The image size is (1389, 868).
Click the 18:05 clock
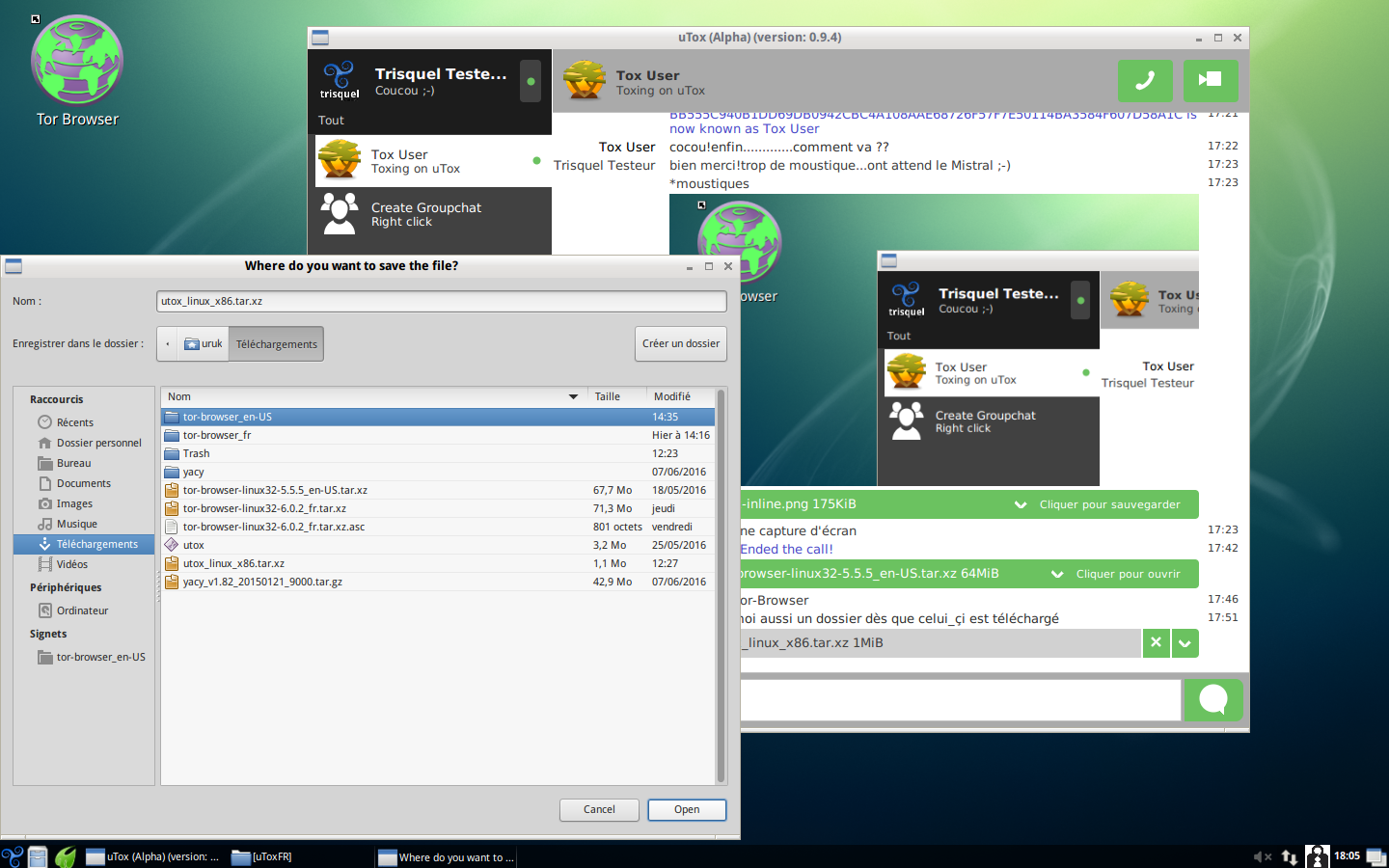pyautogui.click(x=1347, y=856)
